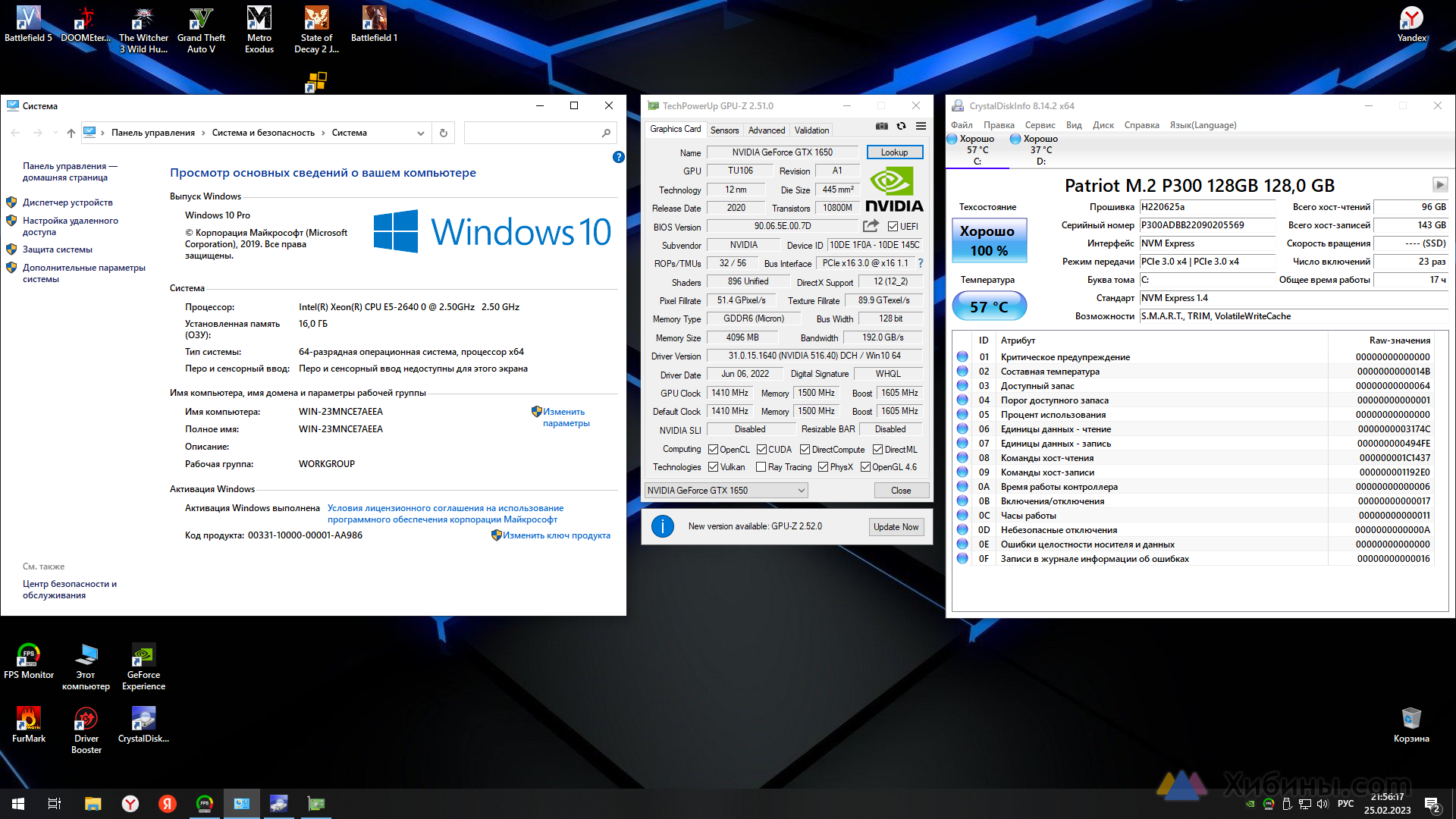
Task: Open Корзина recycle bin icon
Action: pyautogui.click(x=1411, y=725)
